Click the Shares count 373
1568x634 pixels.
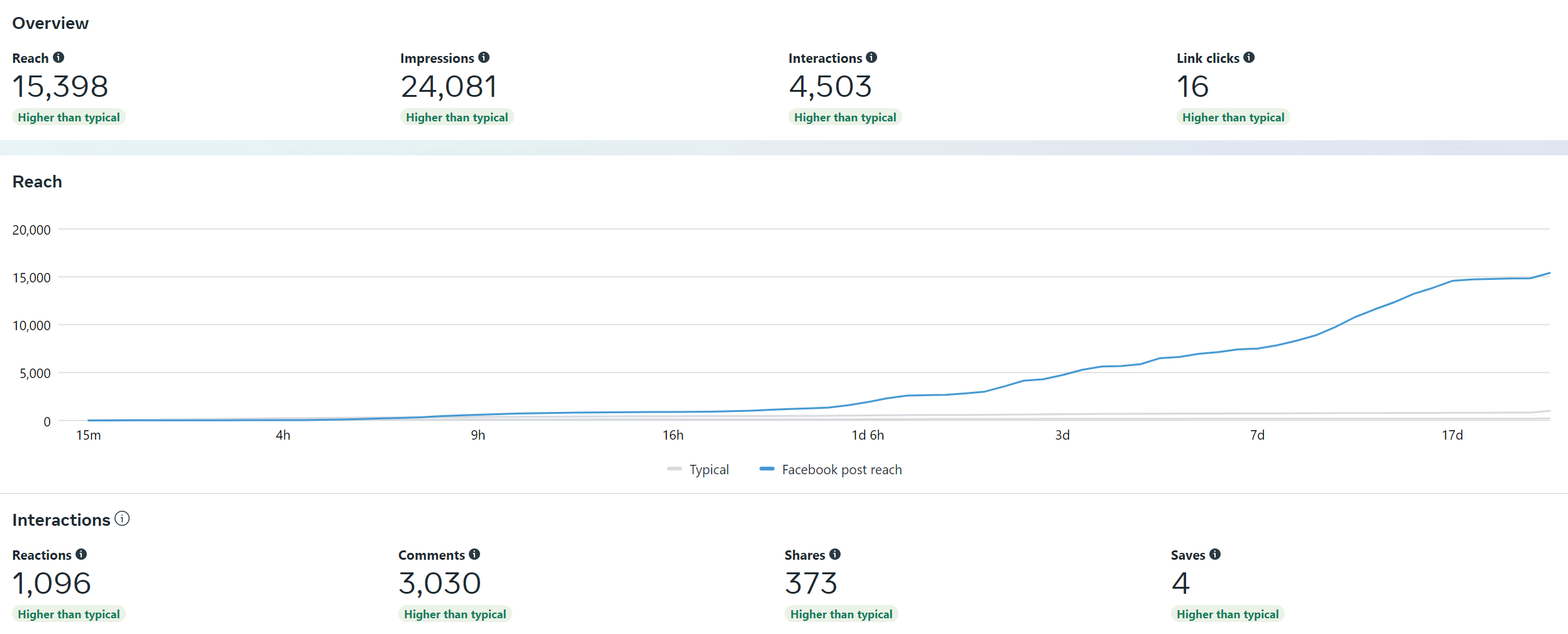811,584
